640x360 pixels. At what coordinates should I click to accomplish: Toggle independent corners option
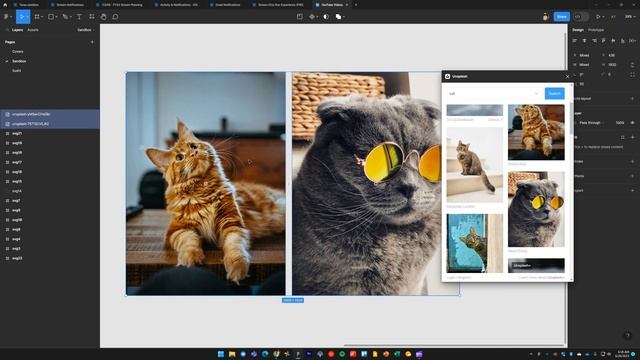[632, 74]
